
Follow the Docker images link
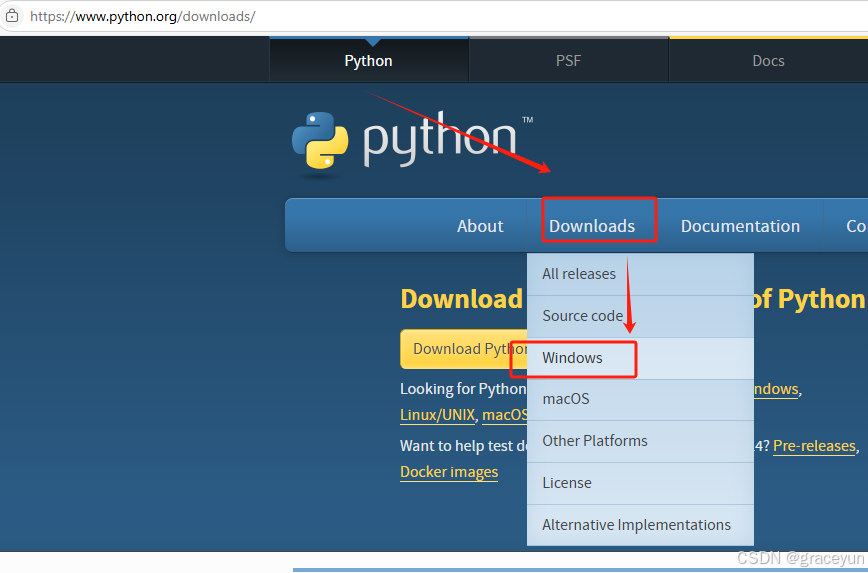(x=449, y=472)
